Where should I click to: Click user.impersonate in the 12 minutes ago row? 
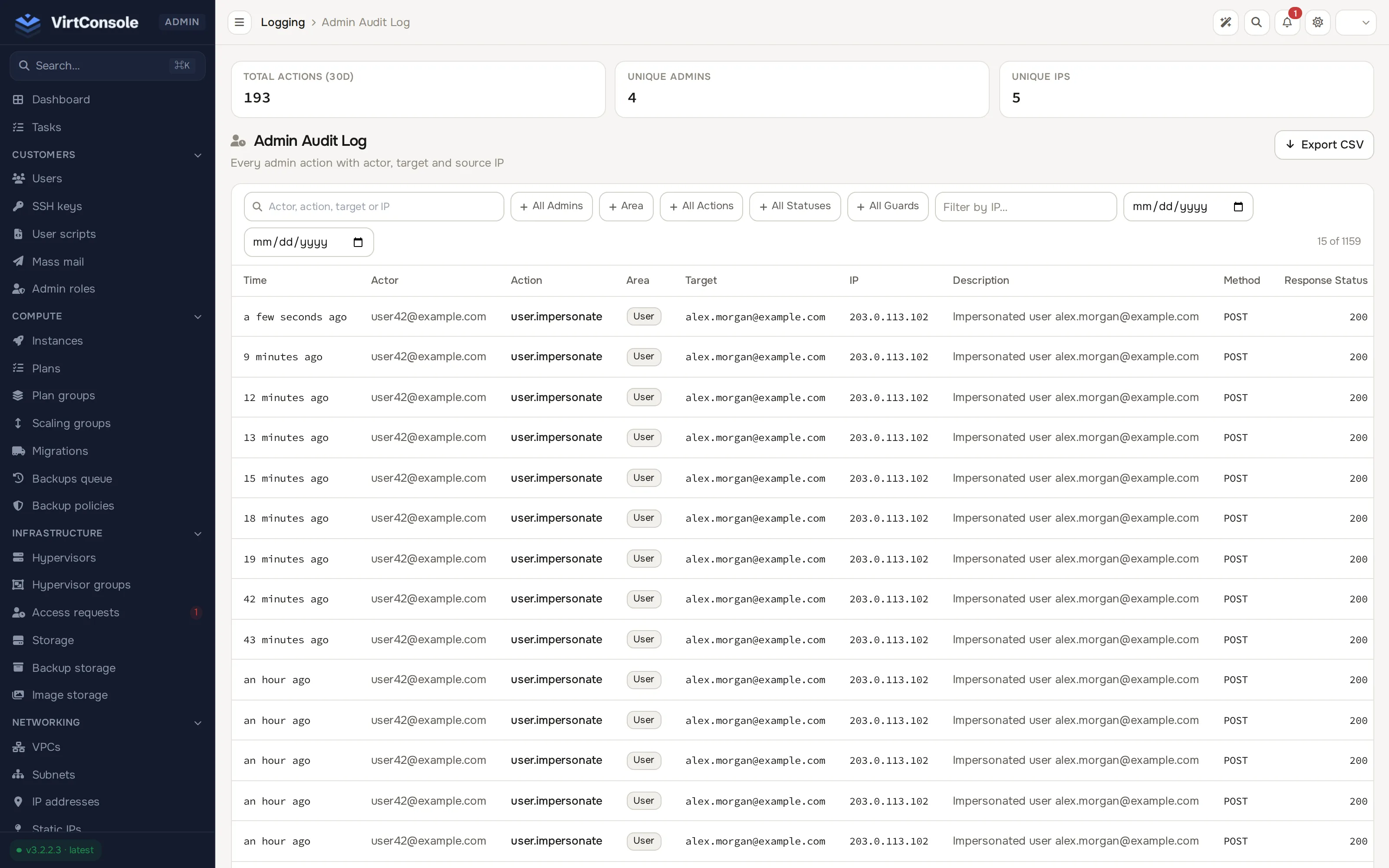point(556,397)
